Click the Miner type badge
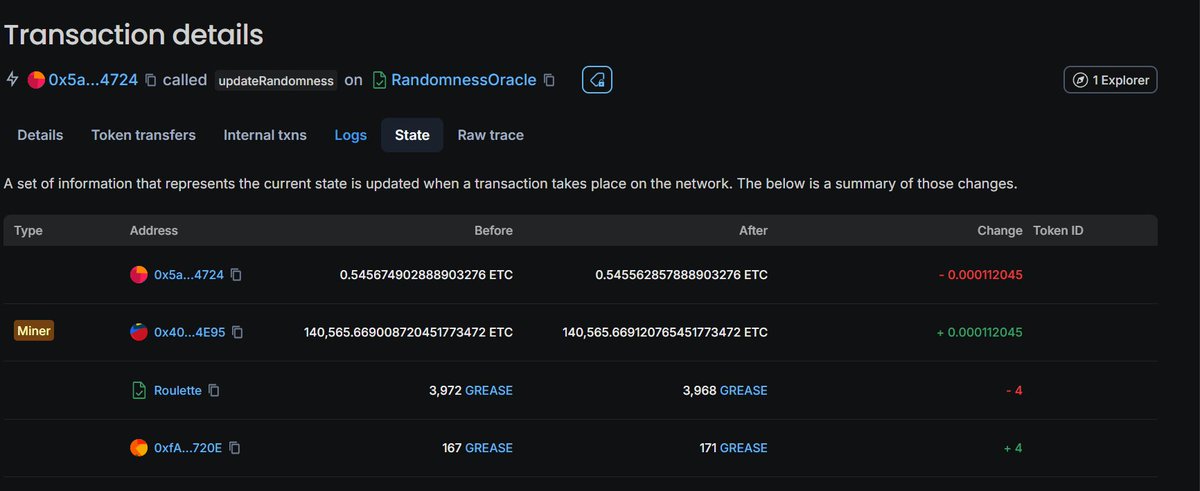The width and height of the screenshot is (1200, 491). click(x=34, y=331)
